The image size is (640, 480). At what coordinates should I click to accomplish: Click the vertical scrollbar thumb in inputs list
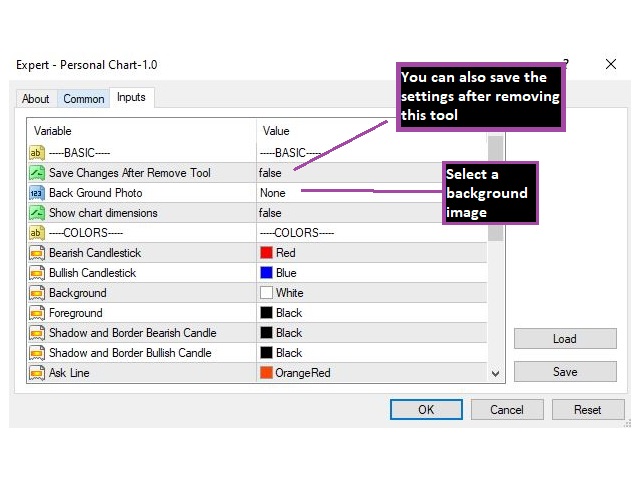point(496,188)
